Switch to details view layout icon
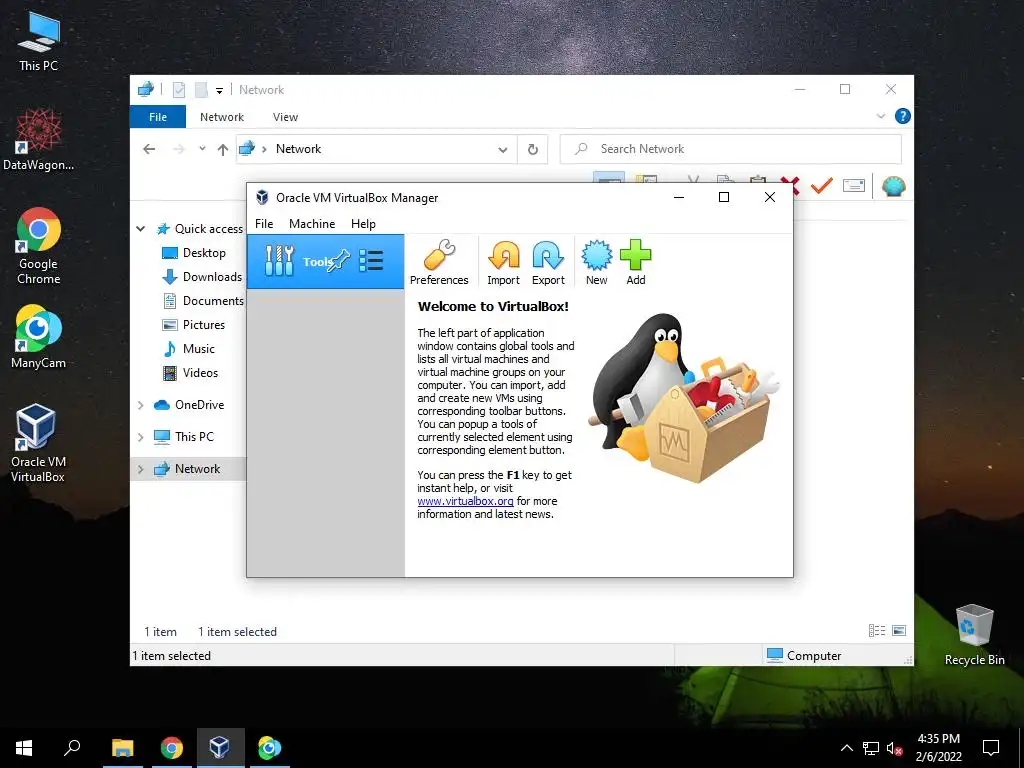Screen dimensions: 1024x768 pyautogui.click(x=877, y=630)
